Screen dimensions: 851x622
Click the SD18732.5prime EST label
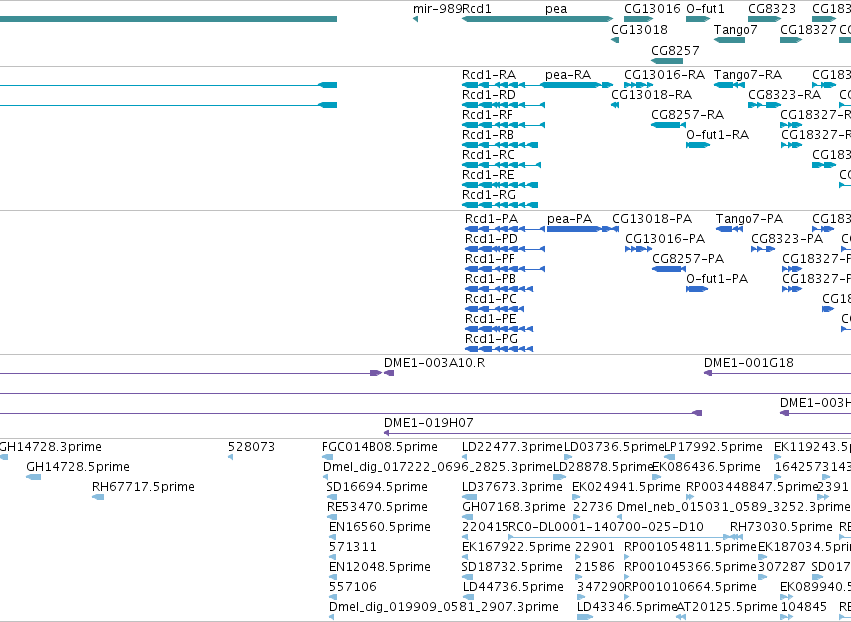[512, 567]
